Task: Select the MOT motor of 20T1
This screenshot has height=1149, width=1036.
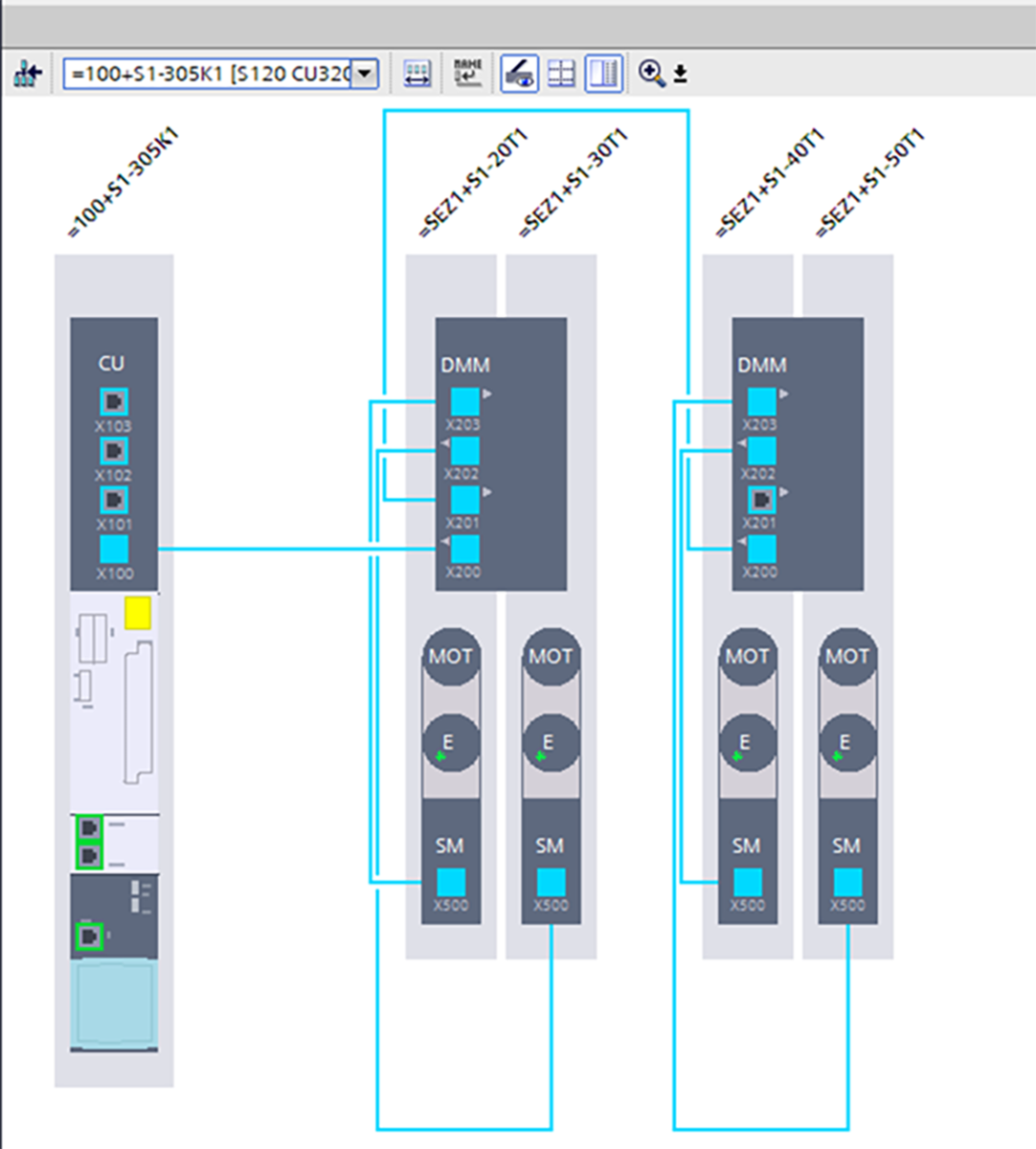Action: point(451,657)
